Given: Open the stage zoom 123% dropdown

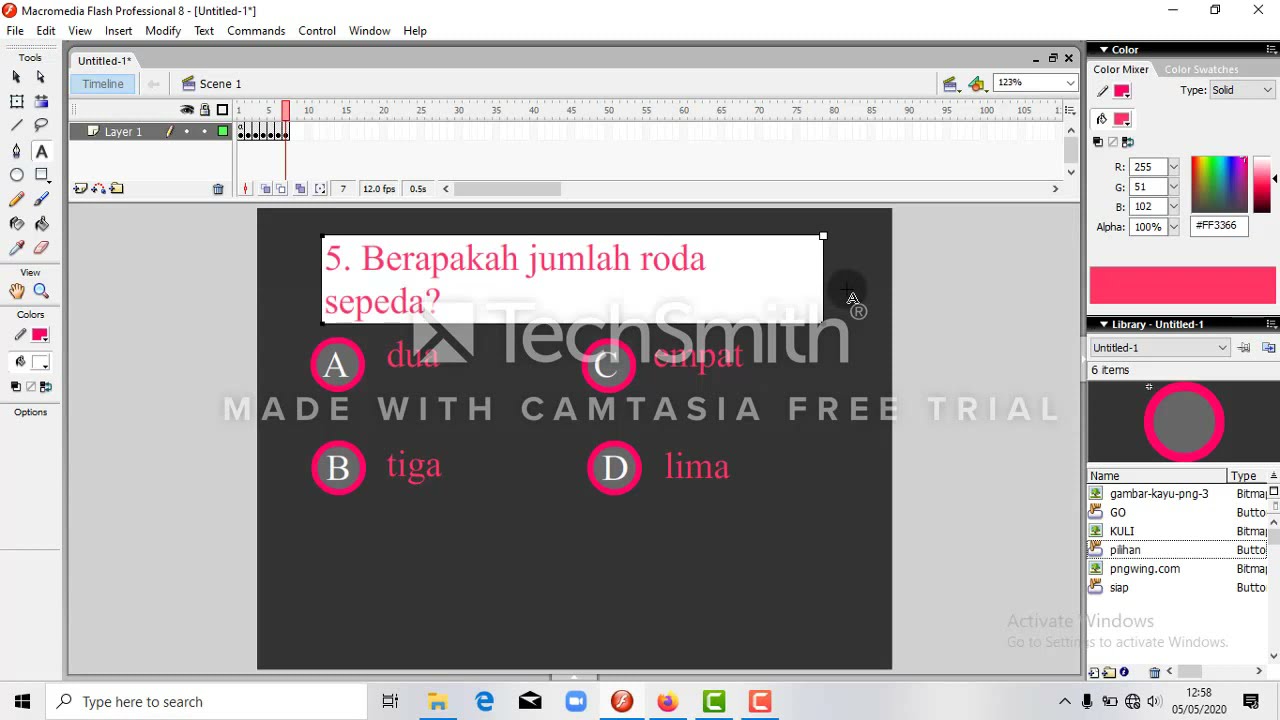Looking at the screenshot, I should coord(1070,83).
